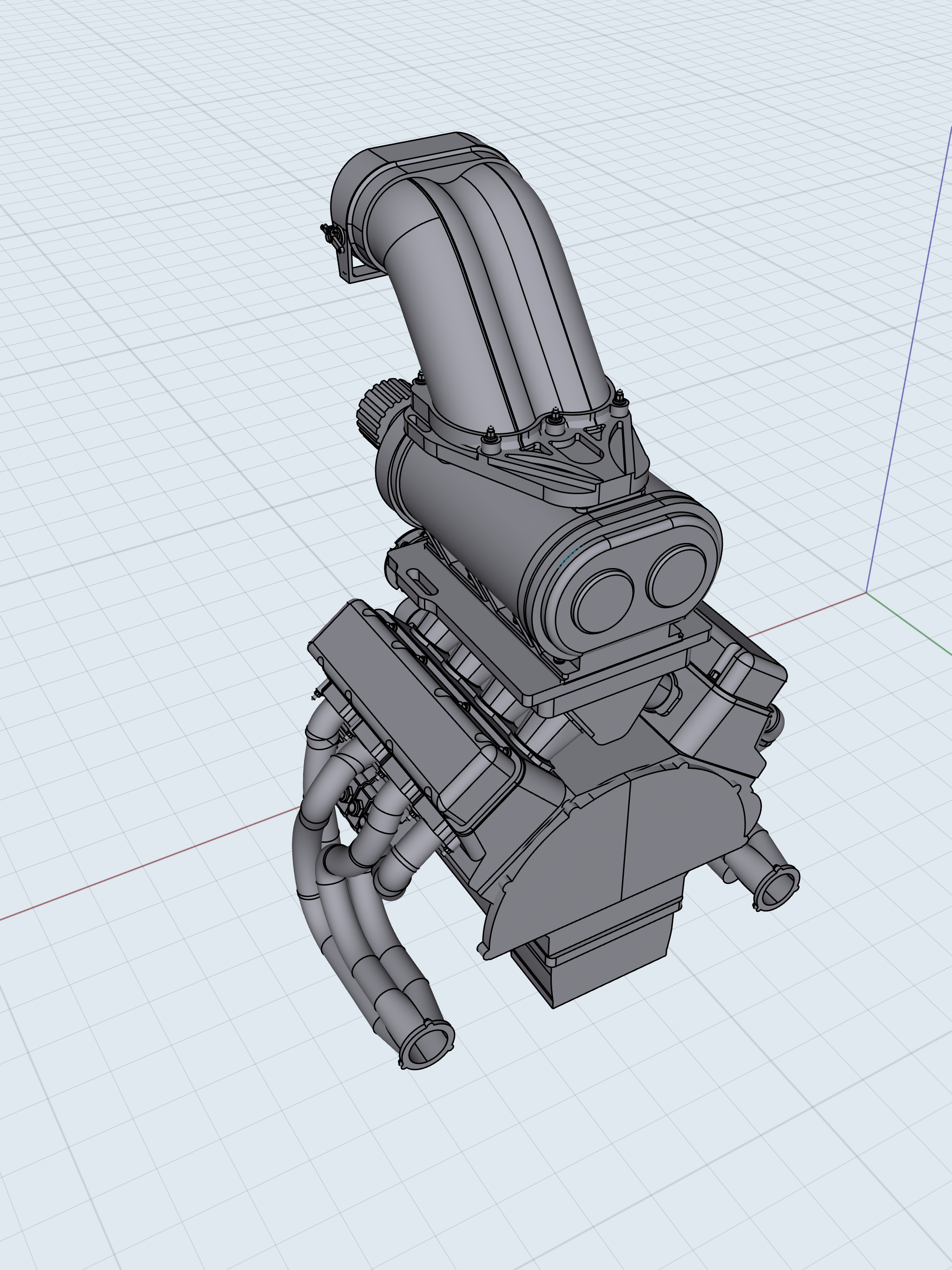Select the right circular port on supercharger front
This screenshot has height=1270, width=952.
(676, 576)
